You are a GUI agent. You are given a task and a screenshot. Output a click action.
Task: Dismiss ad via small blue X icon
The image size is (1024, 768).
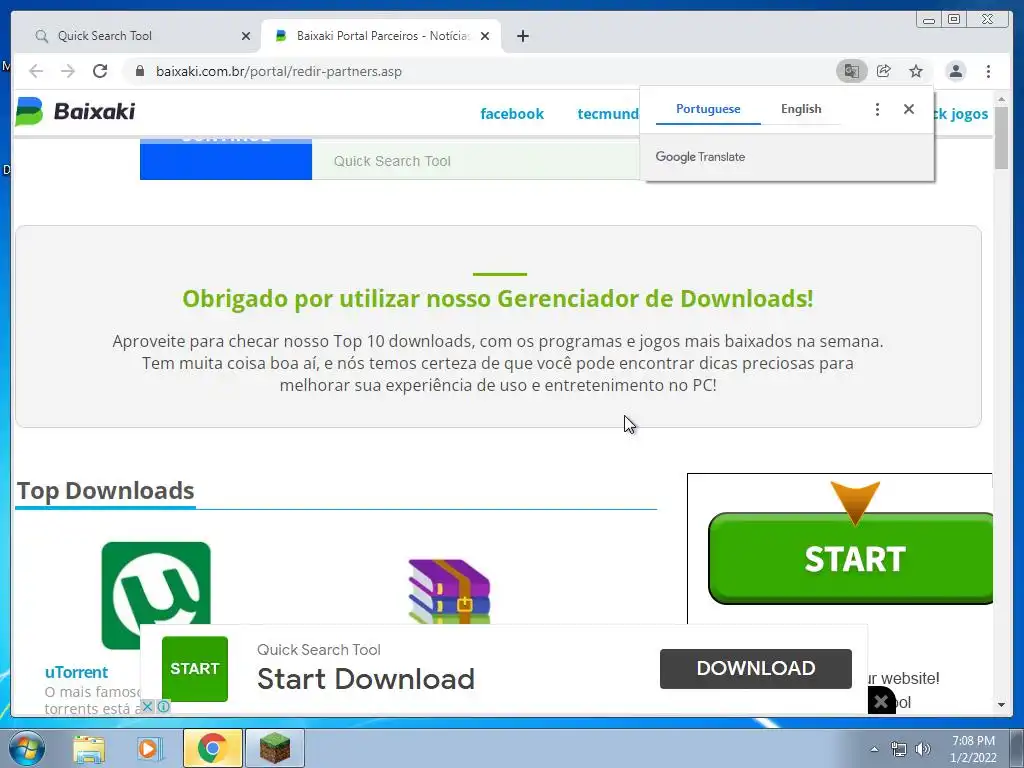click(148, 706)
